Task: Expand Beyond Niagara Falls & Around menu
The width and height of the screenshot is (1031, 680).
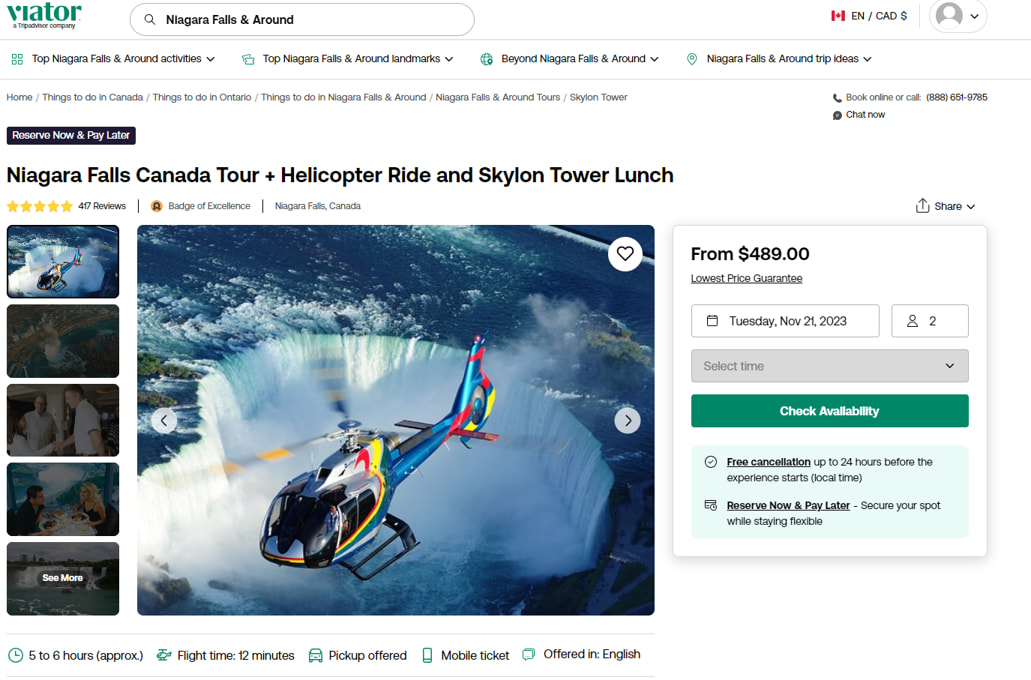Action: [568, 59]
